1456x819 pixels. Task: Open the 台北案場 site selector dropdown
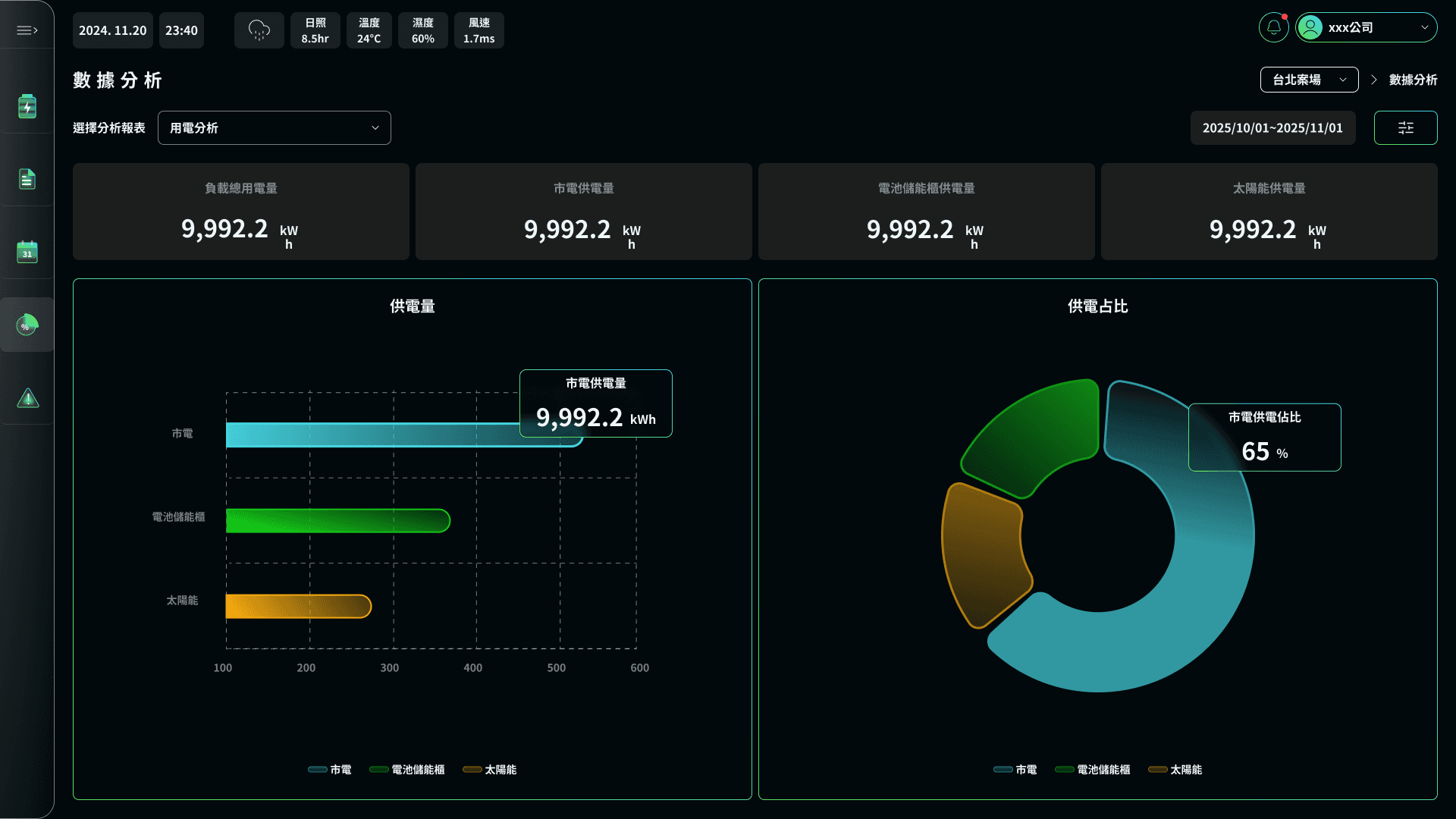[x=1309, y=79]
